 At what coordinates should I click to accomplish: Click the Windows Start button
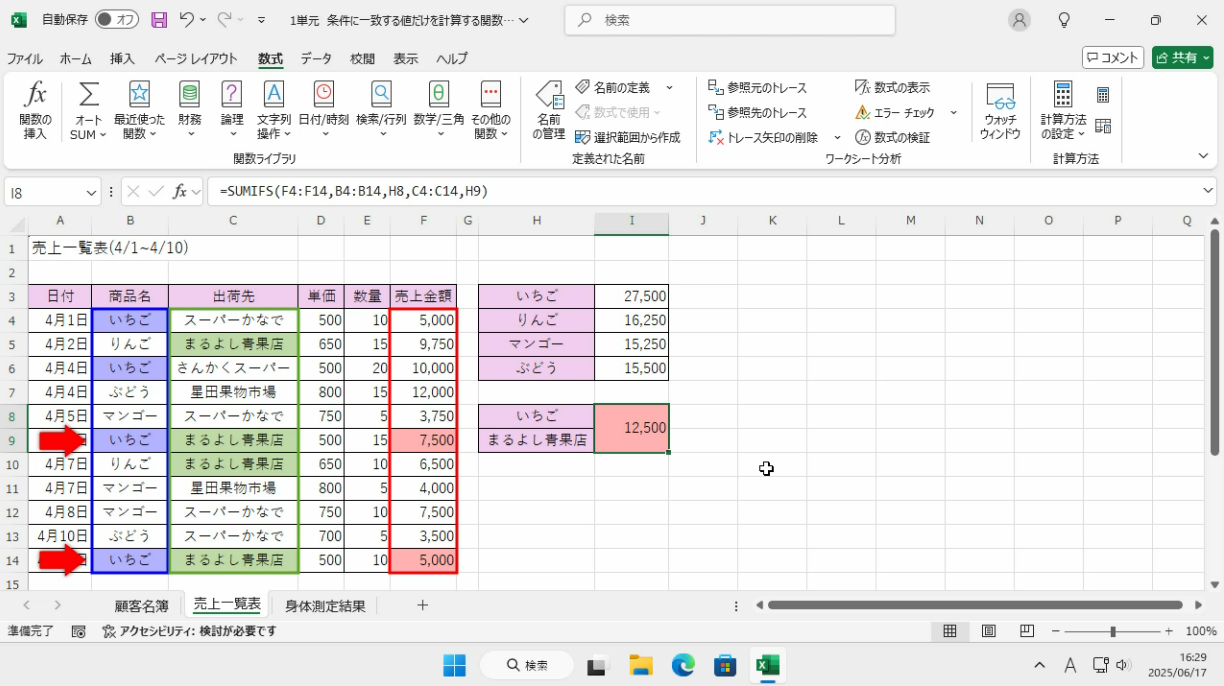point(454,665)
